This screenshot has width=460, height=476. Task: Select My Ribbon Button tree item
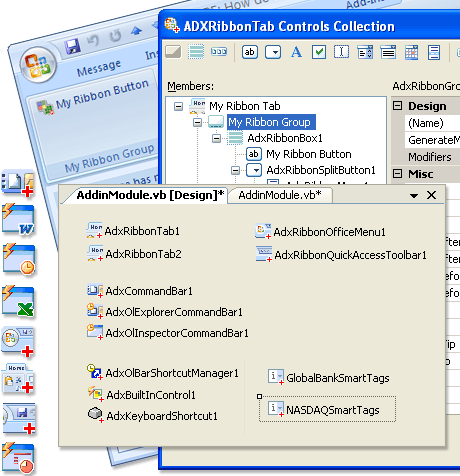pos(309,154)
